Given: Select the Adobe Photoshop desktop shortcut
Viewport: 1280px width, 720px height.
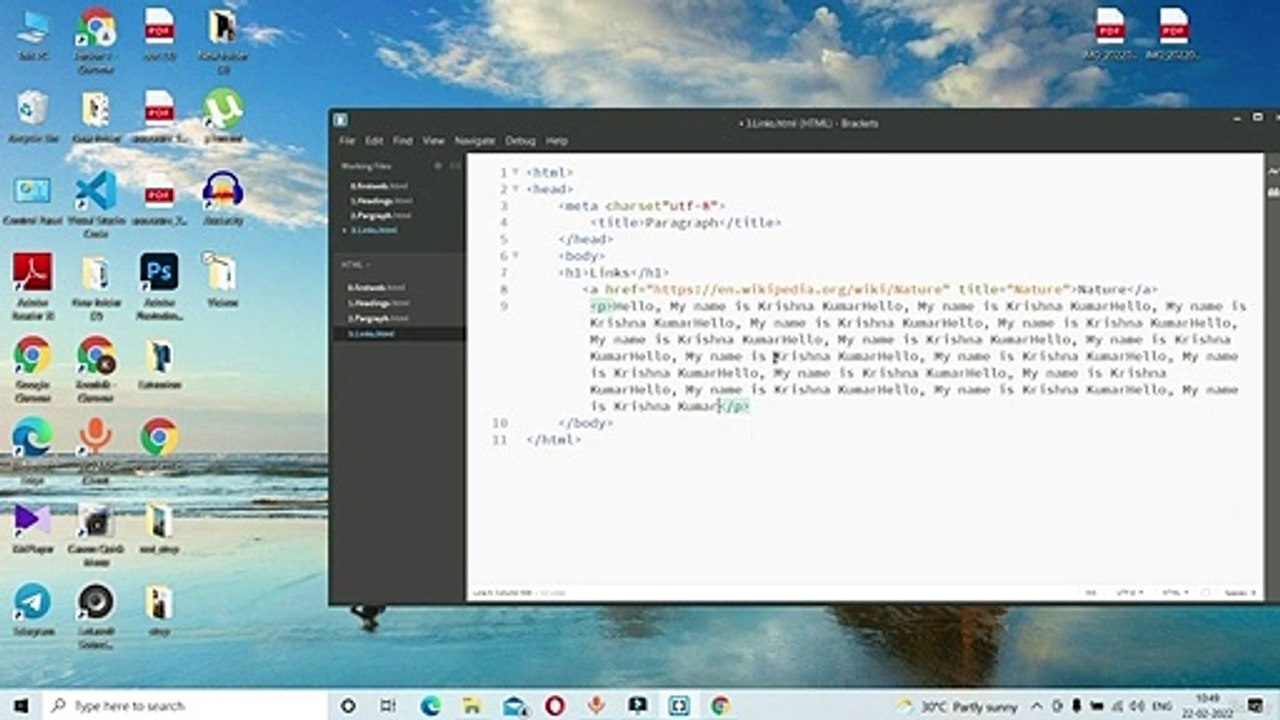Looking at the screenshot, I should 159,285.
